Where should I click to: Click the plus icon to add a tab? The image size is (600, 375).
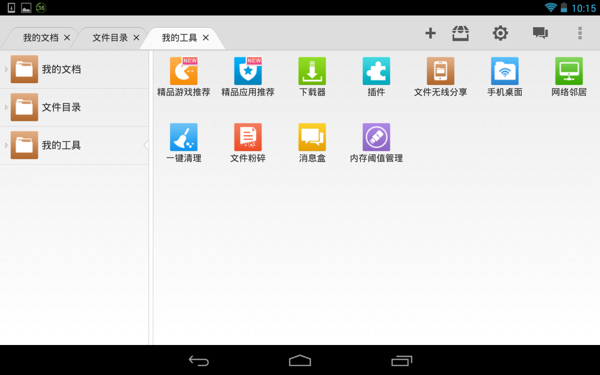tap(430, 33)
